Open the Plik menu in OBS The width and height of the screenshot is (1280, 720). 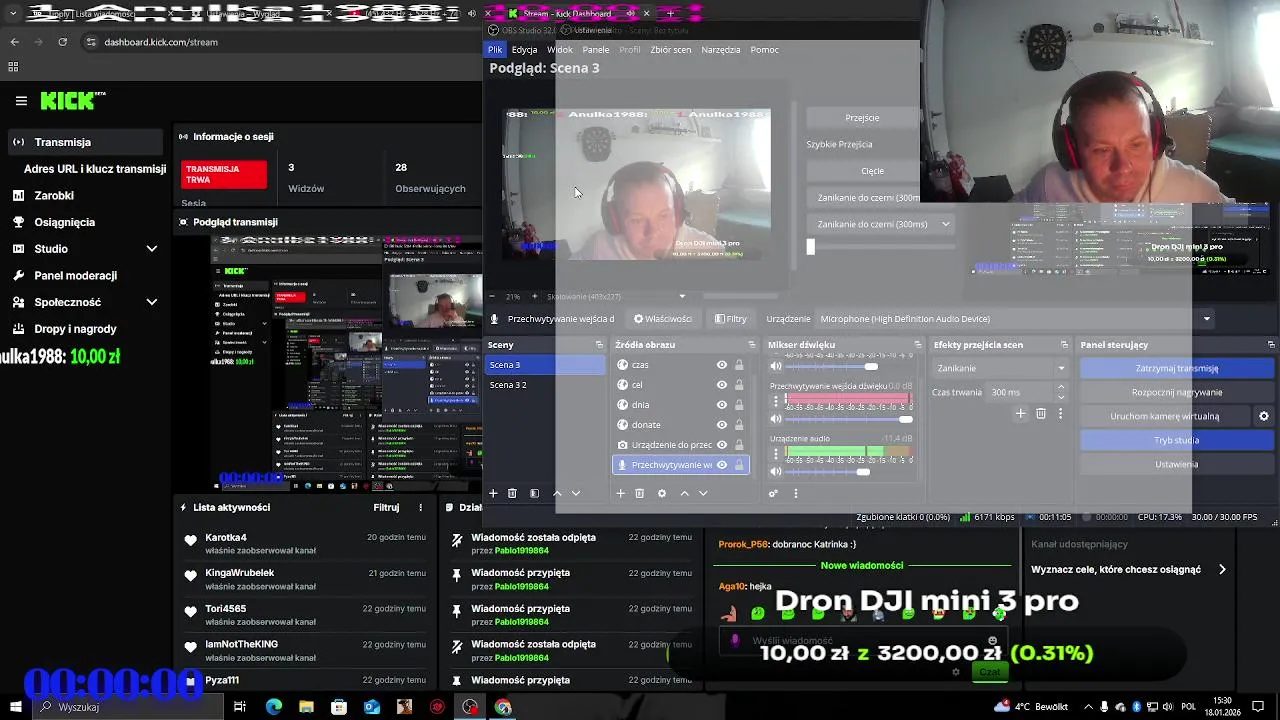[x=495, y=49]
